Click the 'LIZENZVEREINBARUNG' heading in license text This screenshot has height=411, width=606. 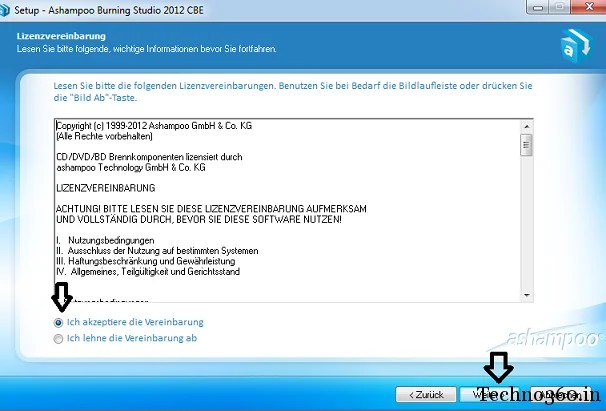click(x=106, y=188)
